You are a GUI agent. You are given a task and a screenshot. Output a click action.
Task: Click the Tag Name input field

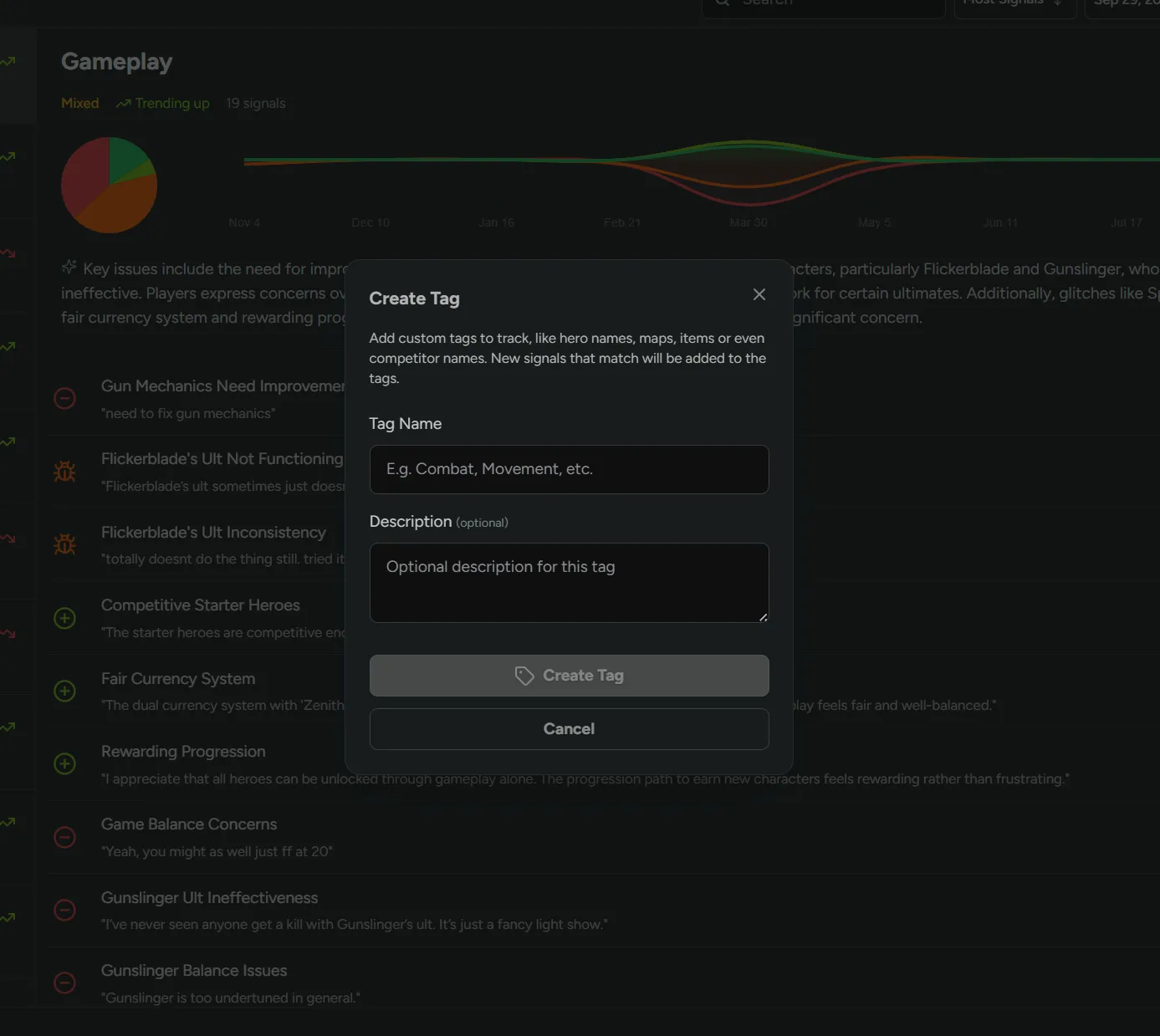click(x=569, y=469)
